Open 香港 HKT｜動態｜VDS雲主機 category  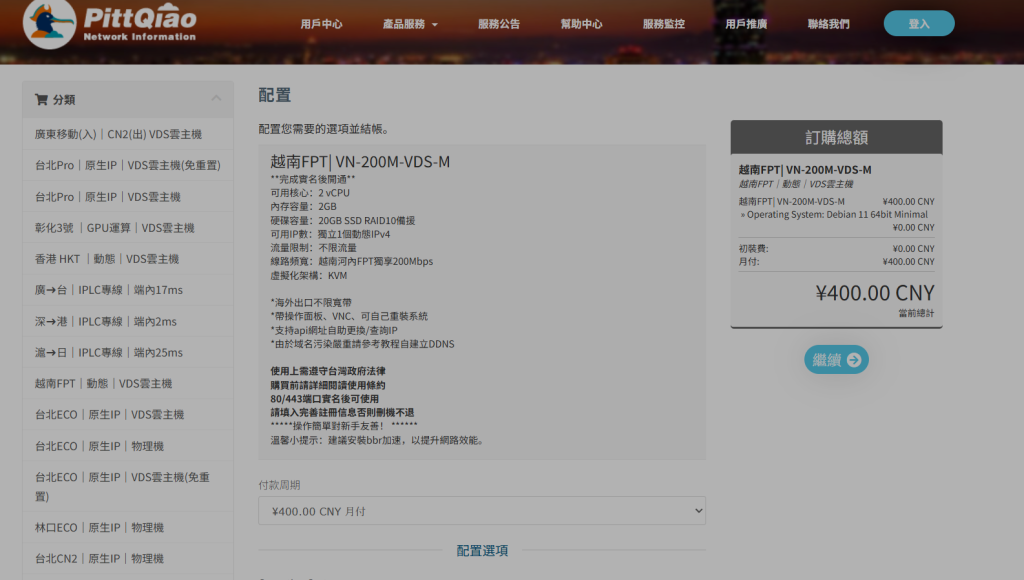point(107,259)
